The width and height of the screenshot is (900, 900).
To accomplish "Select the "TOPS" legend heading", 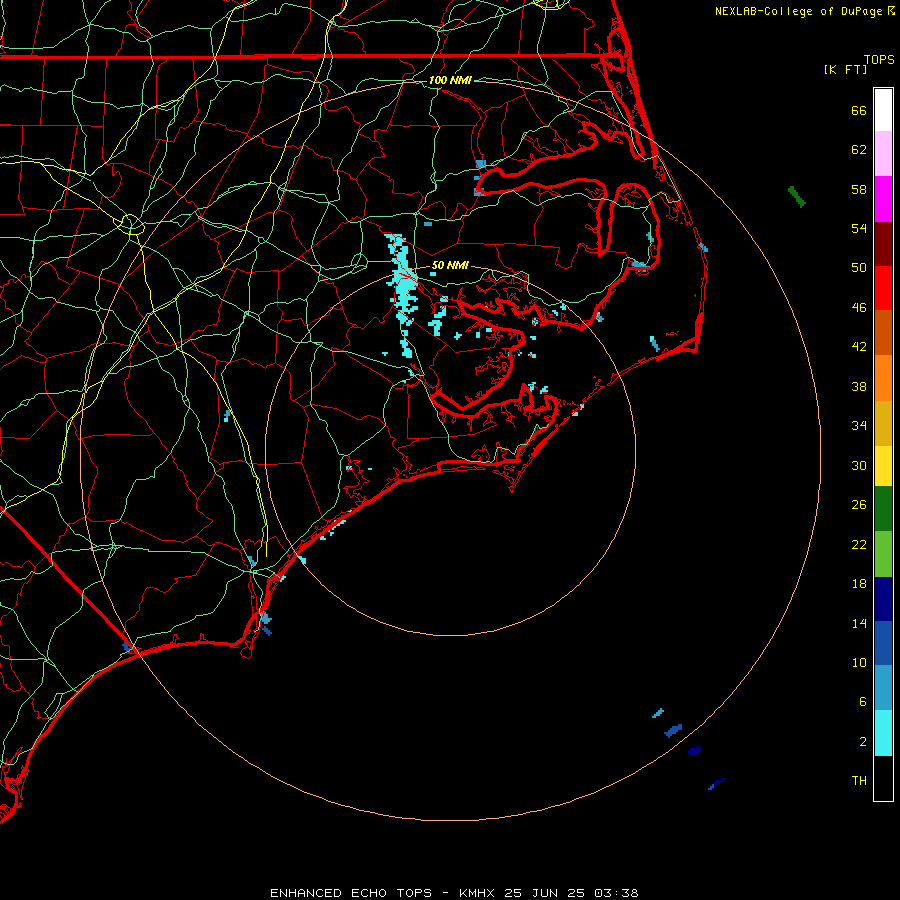I will (x=879, y=60).
